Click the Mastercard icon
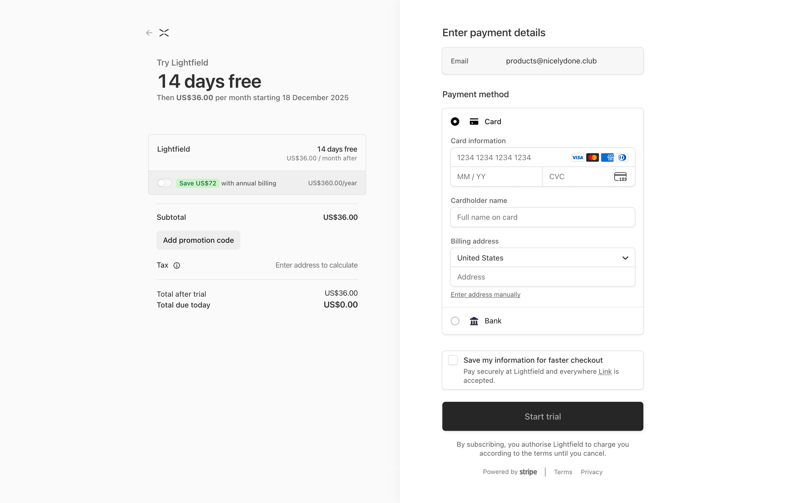This screenshot has height=503, width=800. [592, 158]
